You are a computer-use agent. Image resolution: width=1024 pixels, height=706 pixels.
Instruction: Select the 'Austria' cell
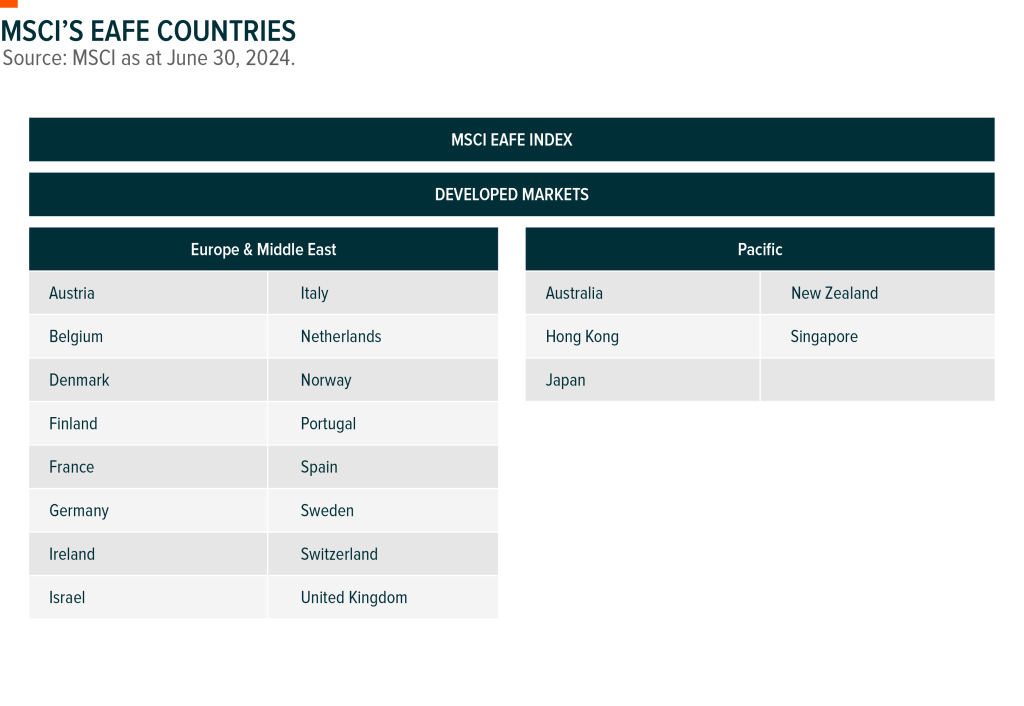(148, 293)
